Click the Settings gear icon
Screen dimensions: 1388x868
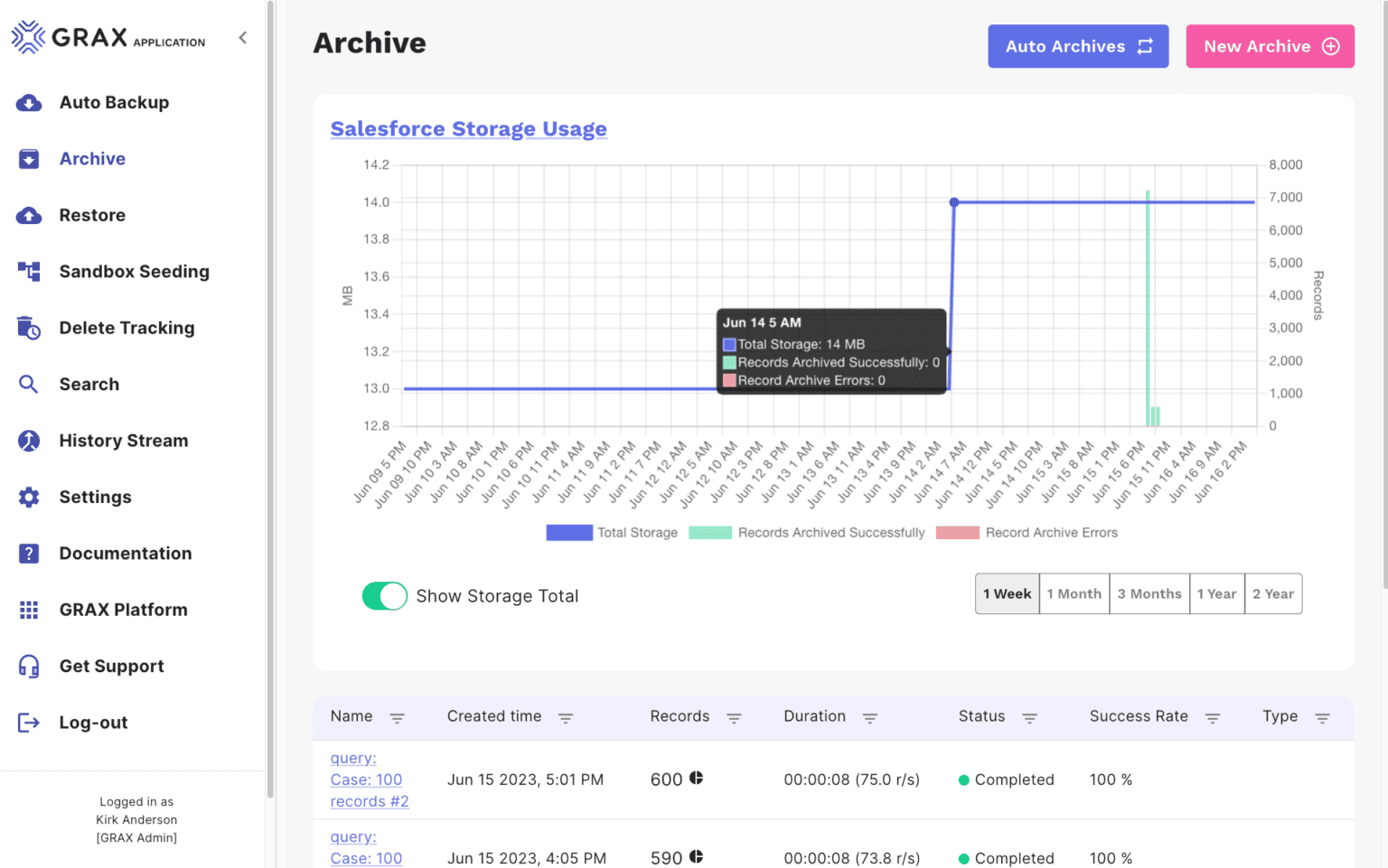(28, 497)
